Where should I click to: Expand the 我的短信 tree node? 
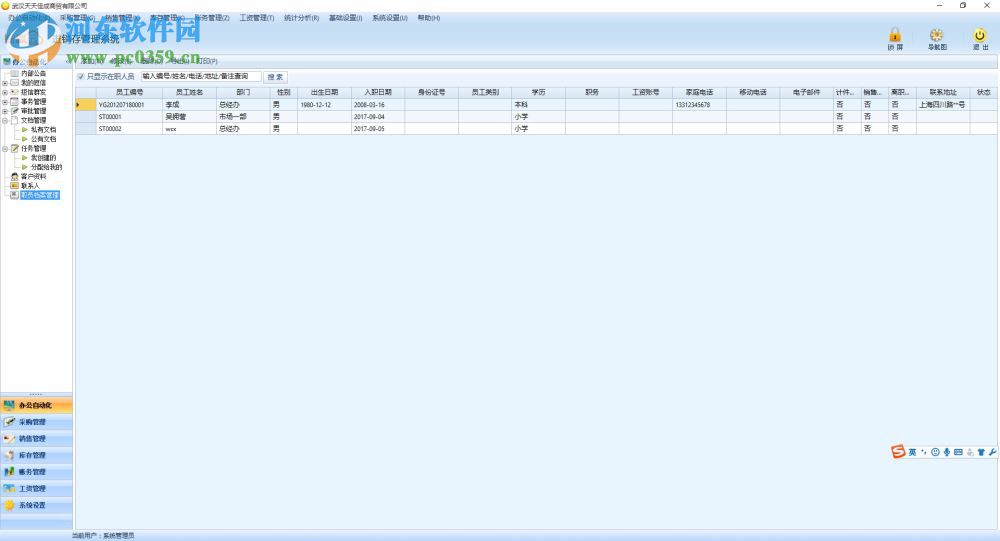pyautogui.click(x=5, y=83)
